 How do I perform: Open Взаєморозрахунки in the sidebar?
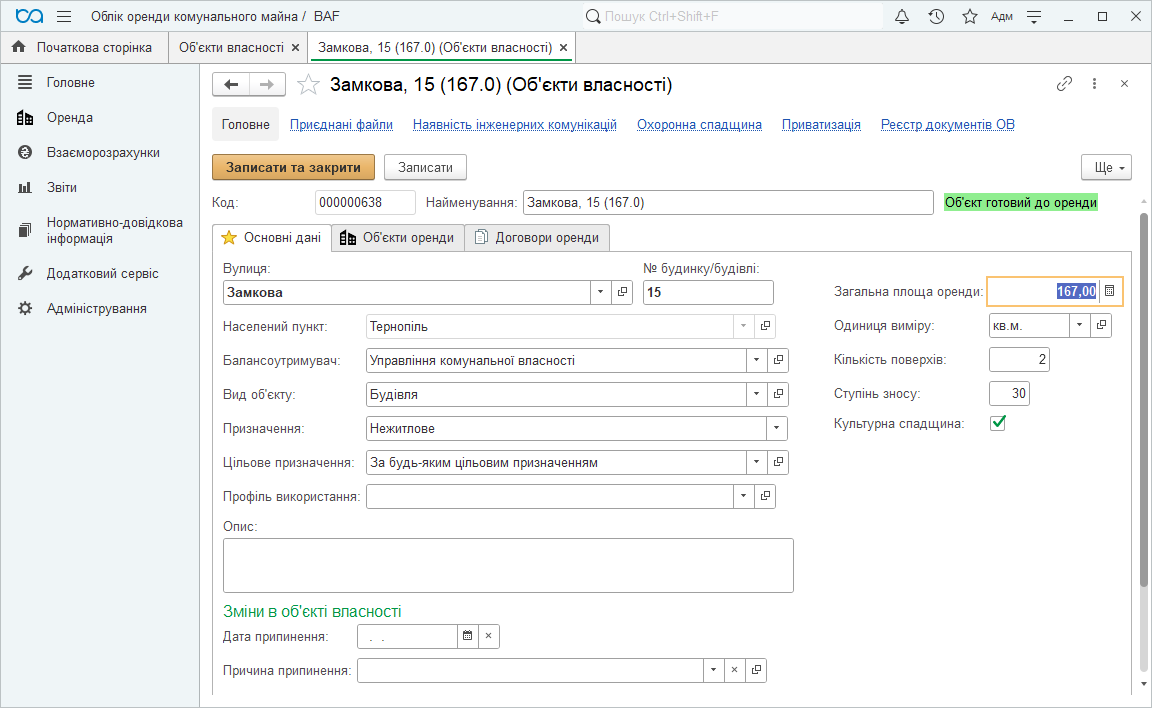[103, 153]
